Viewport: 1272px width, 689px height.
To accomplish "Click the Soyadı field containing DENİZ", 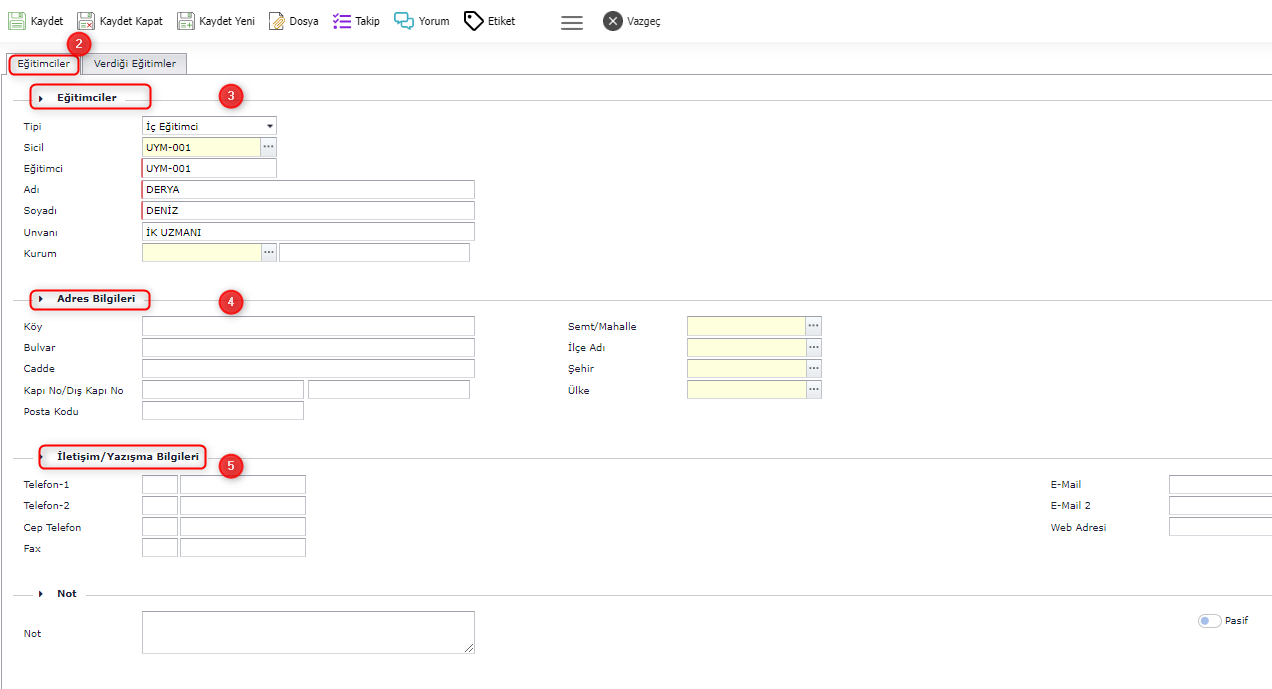I will click(308, 211).
